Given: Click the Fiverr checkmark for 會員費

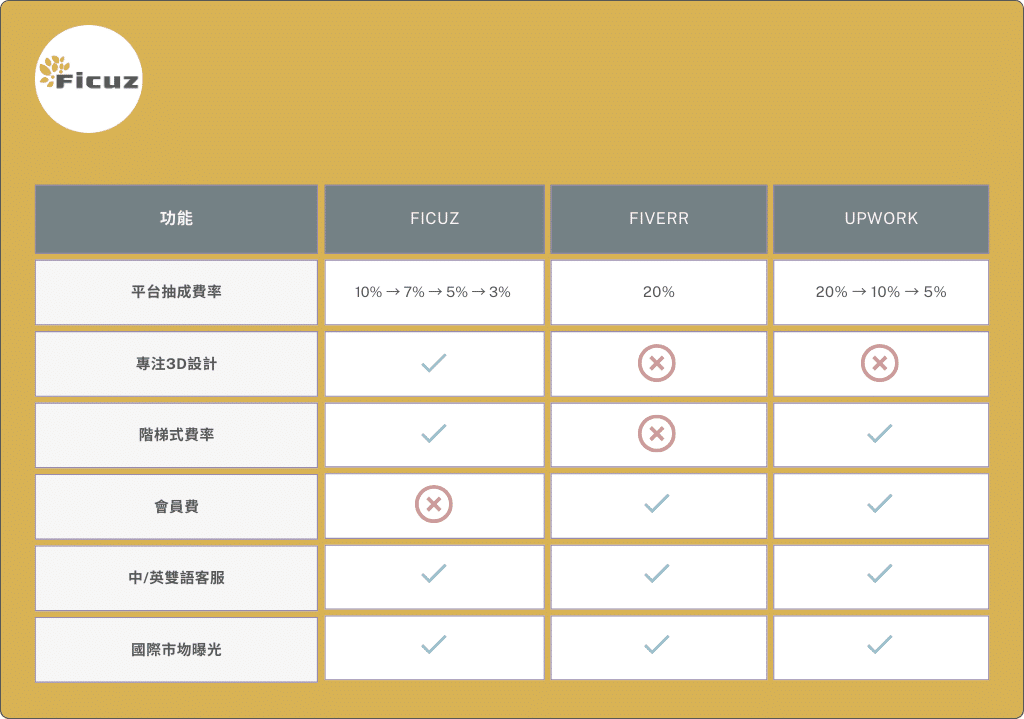Looking at the screenshot, I should 657,505.
